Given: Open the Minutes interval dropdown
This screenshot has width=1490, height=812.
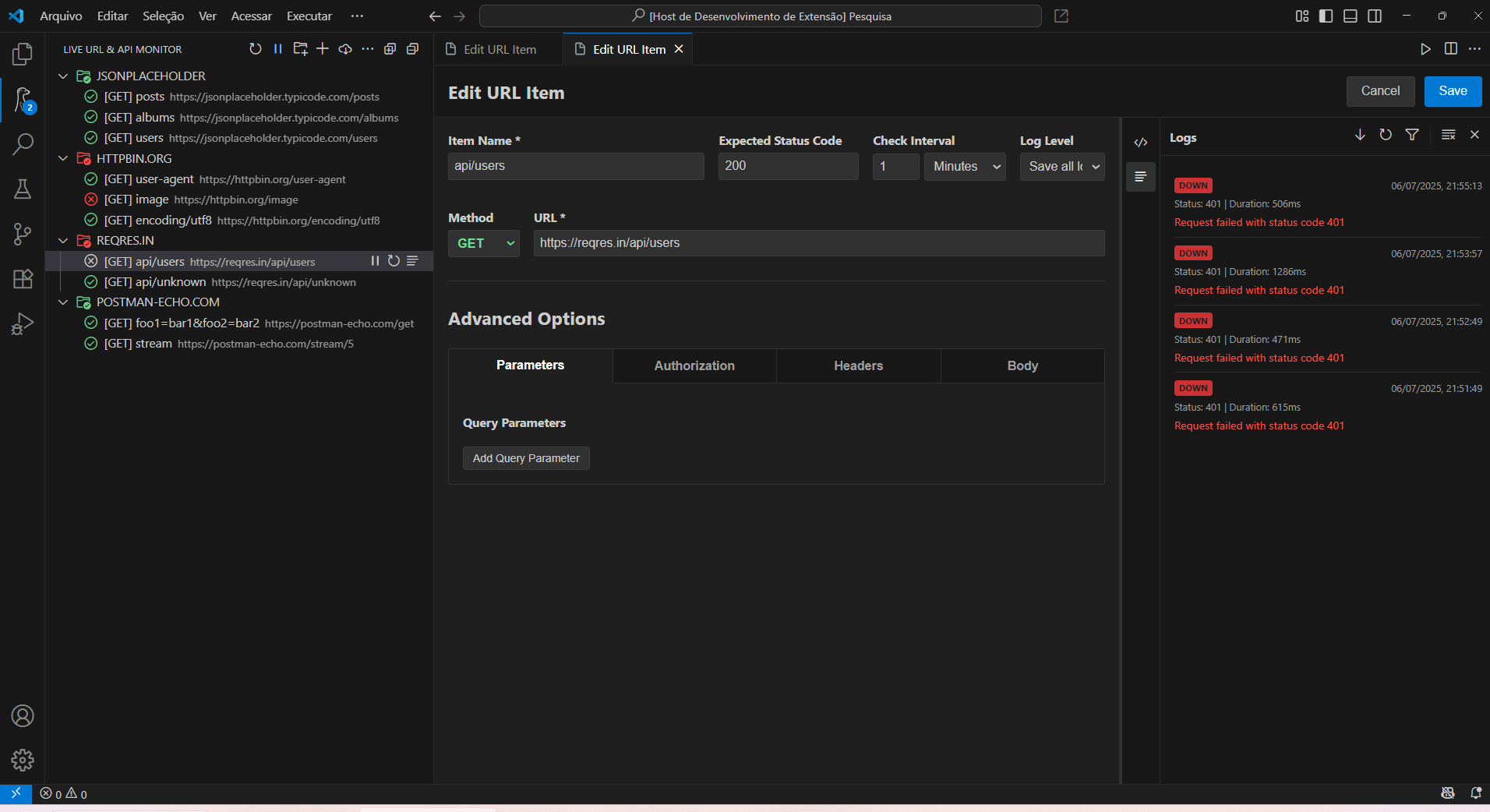Looking at the screenshot, I should [964, 166].
